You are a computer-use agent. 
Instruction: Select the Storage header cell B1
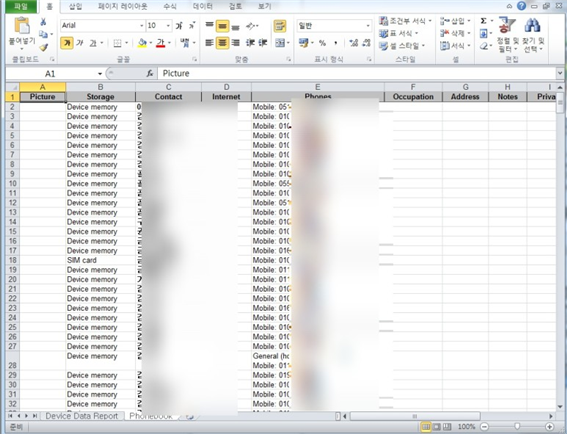pos(101,97)
